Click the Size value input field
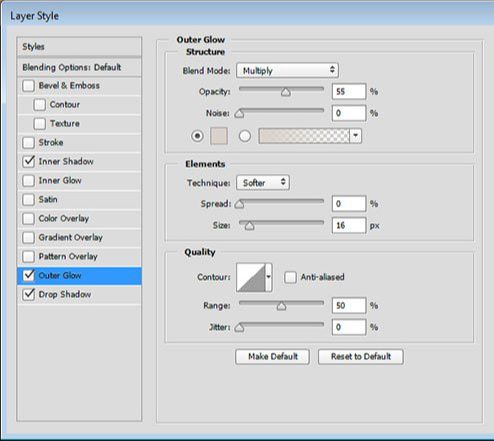This screenshot has width=494, height=441. tap(349, 226)
